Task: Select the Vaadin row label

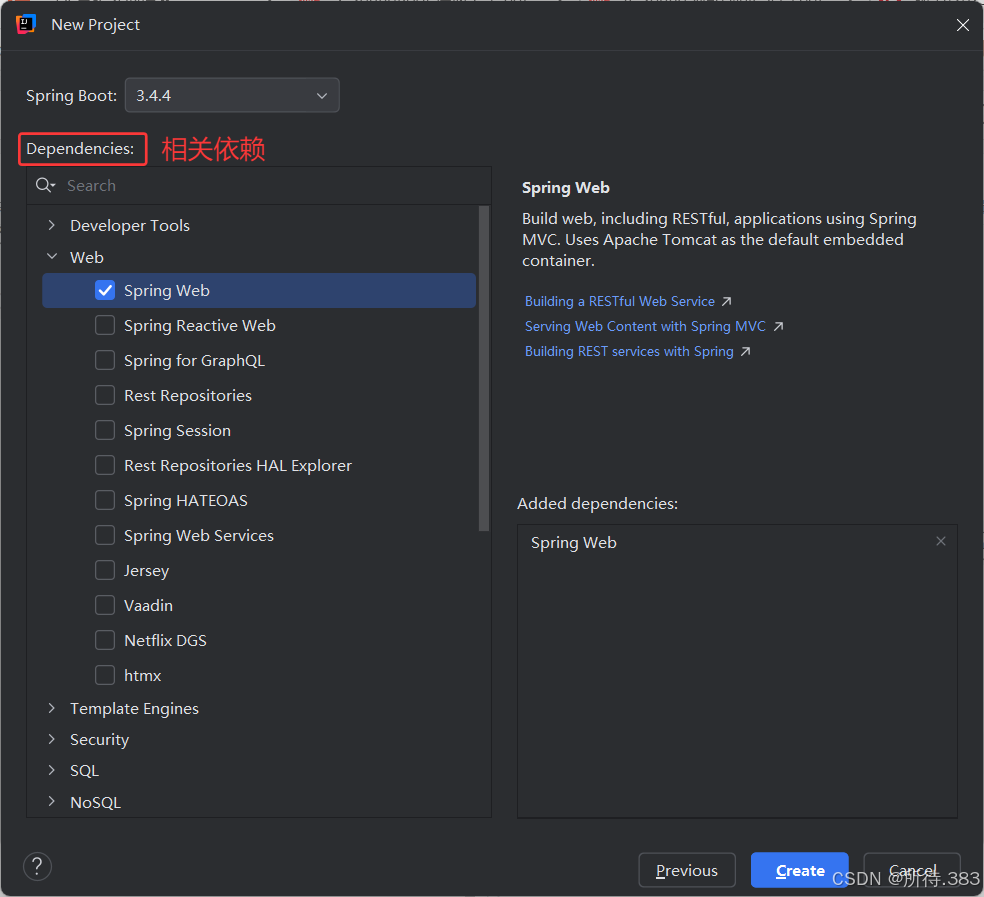Action: (148, 605)
